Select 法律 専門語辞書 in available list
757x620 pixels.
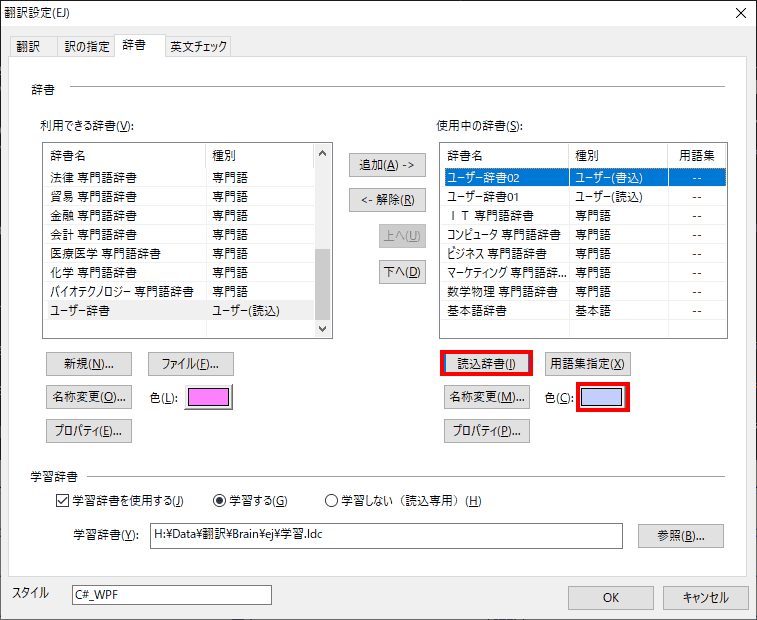click(179, 177)
